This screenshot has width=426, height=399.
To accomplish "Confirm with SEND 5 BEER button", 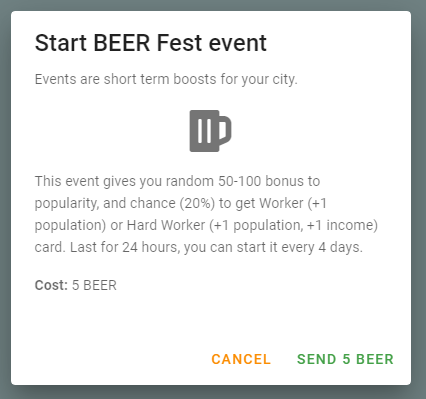I will [x=345, y=359].
